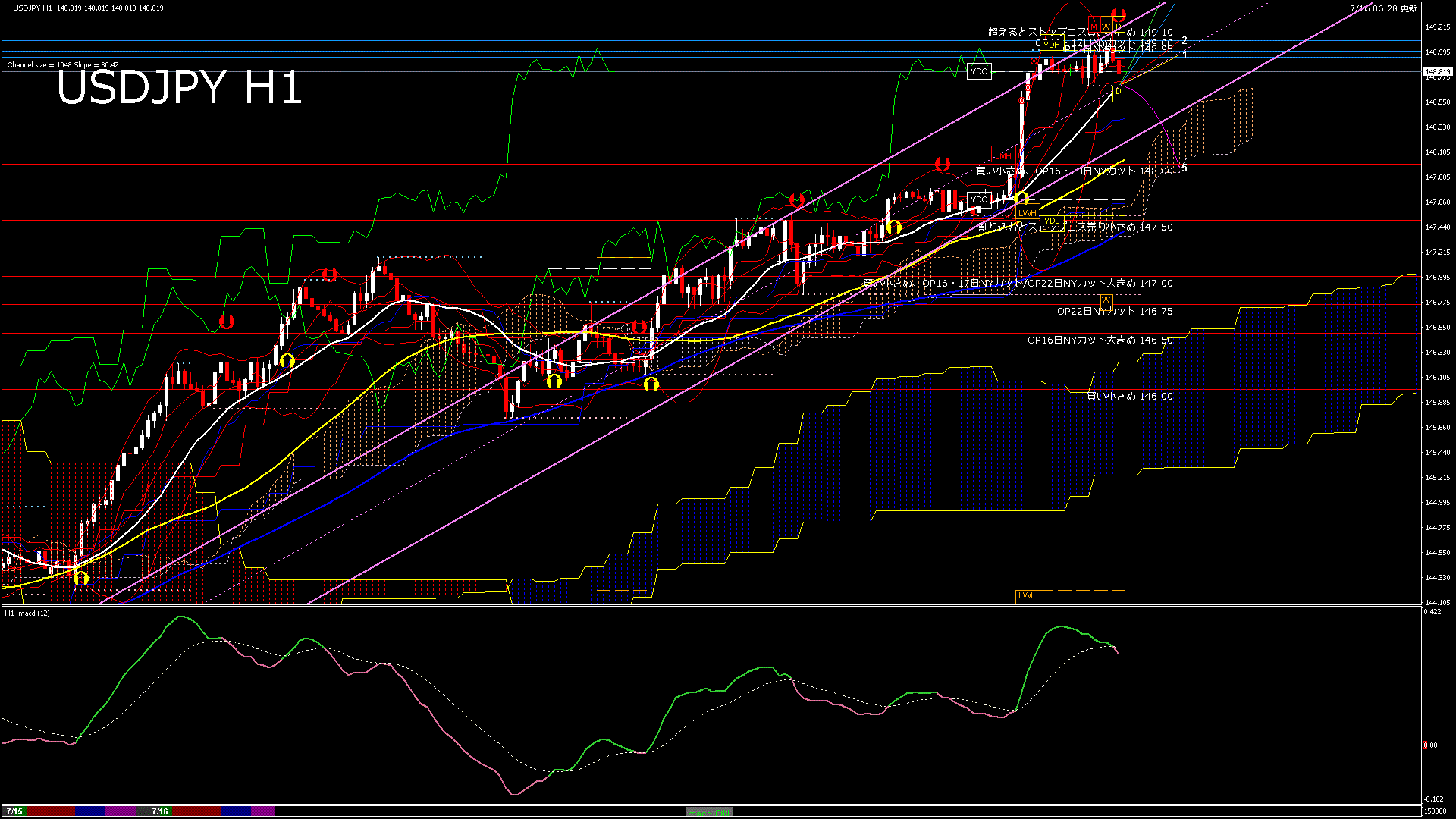This screenshot has width=1456, height=819.
Task: Select the yellow D pivot box below candles
Action: point(1118,93)
